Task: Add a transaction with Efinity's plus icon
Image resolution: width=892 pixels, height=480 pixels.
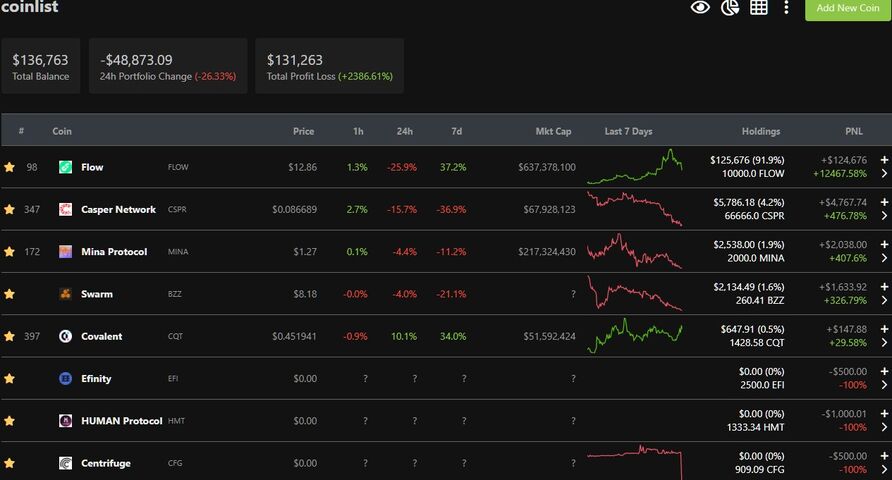Action: click(x=884, y=371)
